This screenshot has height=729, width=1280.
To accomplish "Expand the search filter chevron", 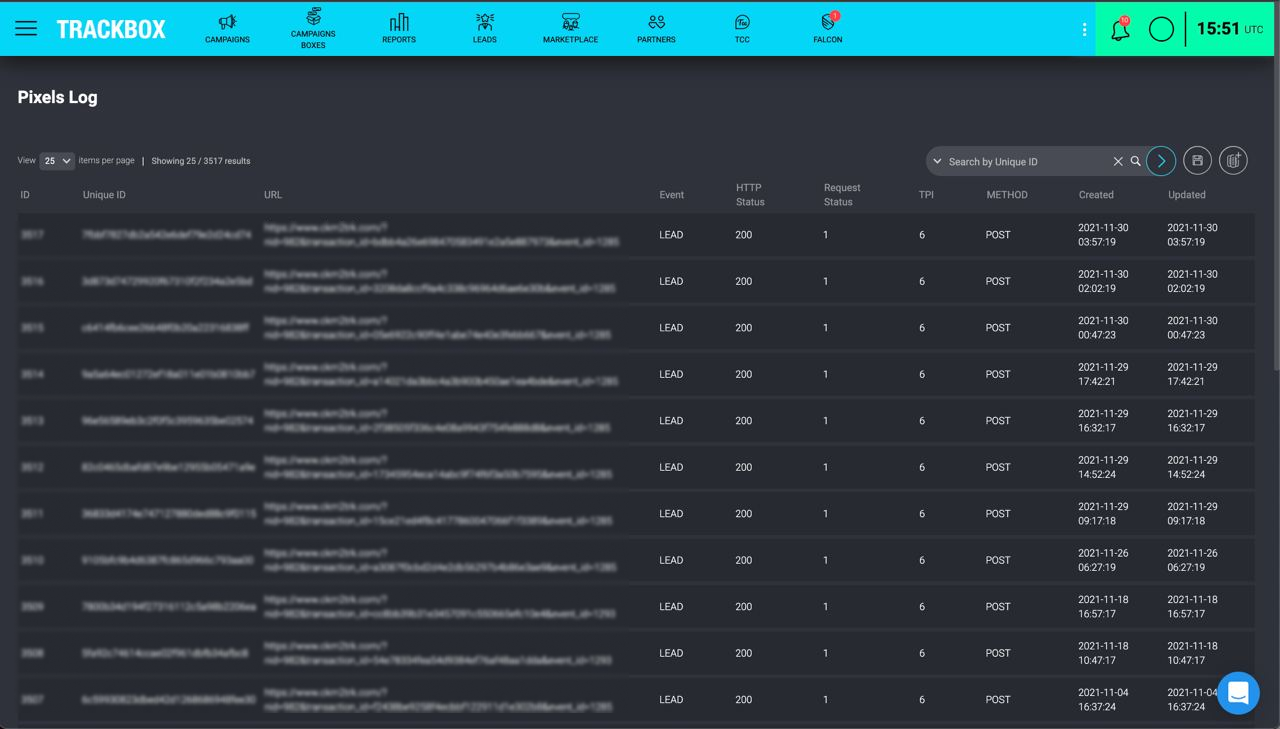I will click(937, 161).
